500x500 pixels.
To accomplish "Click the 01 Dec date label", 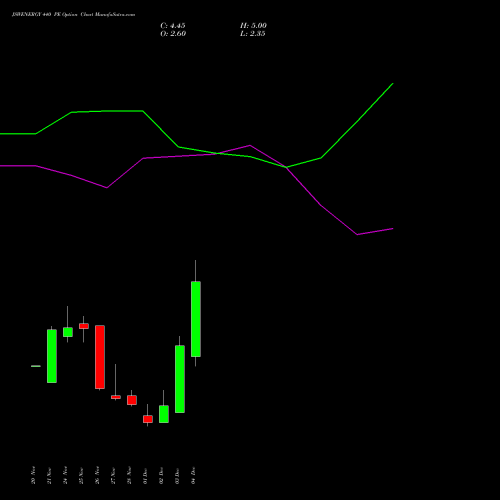I will pyautogui.click(x=145, y=475).
